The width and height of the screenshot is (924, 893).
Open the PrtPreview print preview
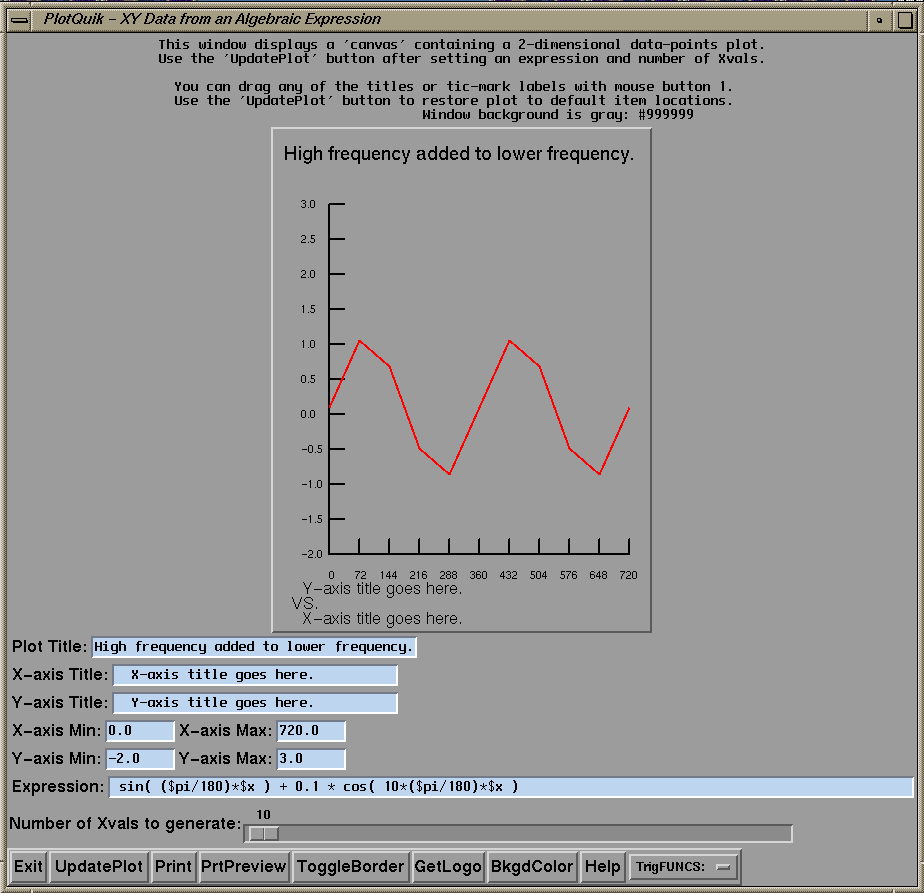243,866
